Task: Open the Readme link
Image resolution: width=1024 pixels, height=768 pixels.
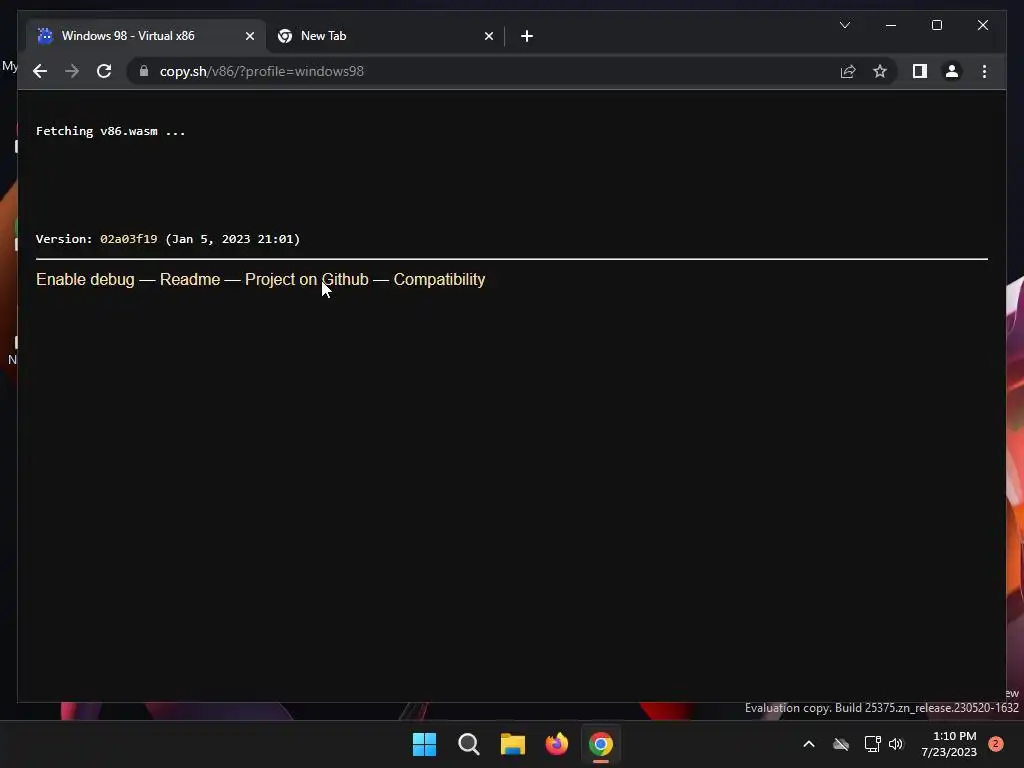Action: point(190,280)
